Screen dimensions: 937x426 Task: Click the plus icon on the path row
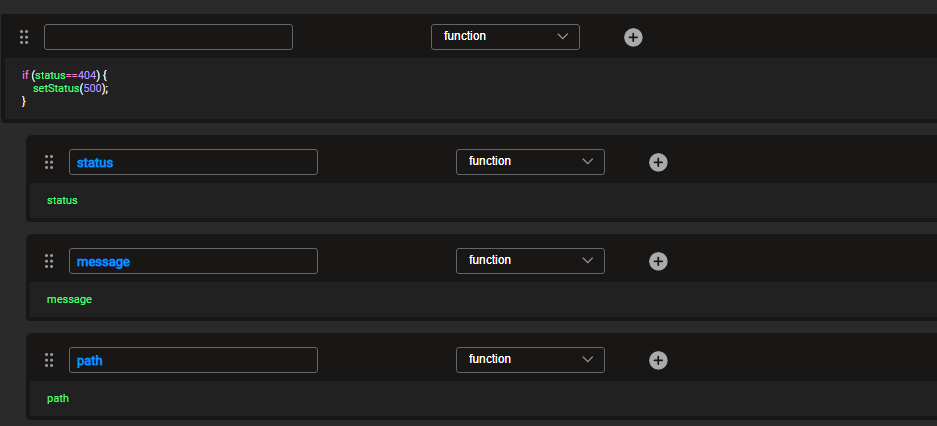click(x=658, y=360)
